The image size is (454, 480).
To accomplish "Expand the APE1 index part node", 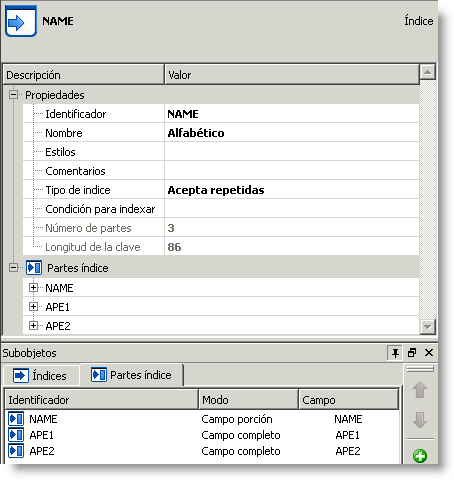I will click(33, 306).
